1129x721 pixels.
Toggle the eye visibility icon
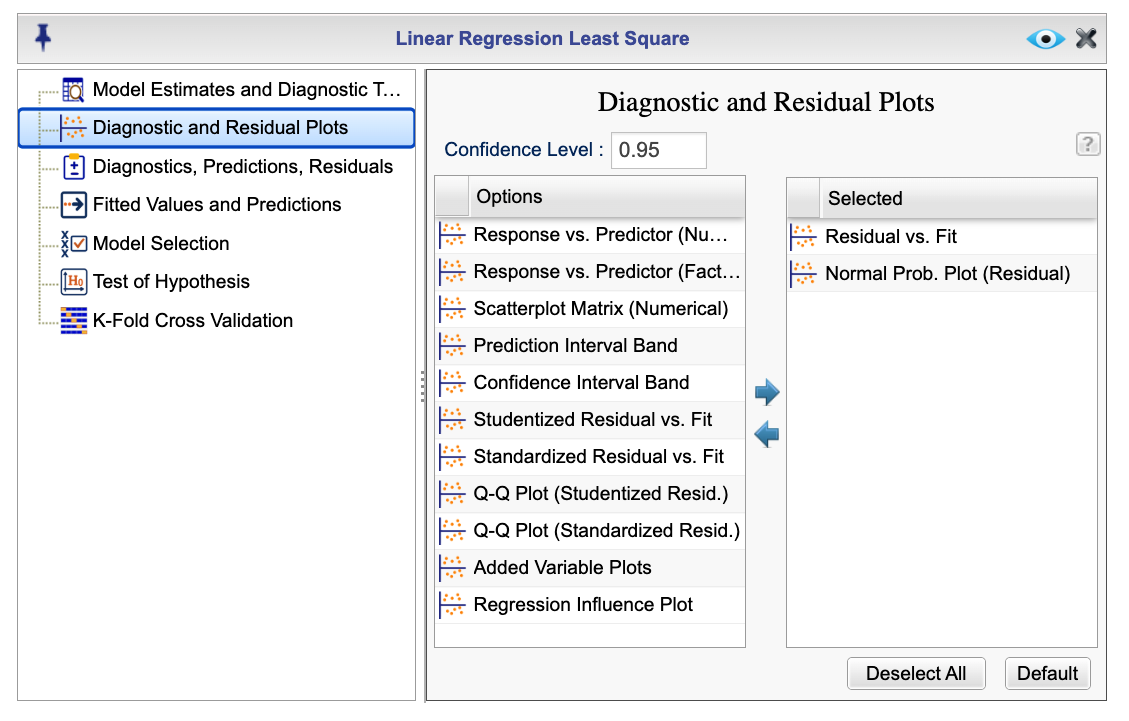click(x=1045, y=38)
